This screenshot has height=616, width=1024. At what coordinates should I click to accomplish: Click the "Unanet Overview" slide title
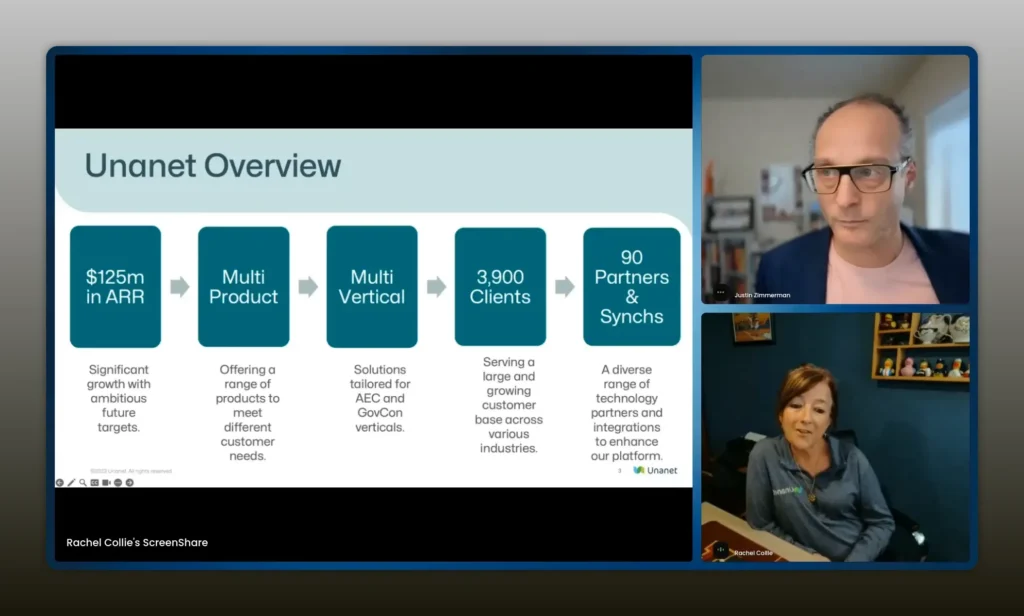pos(212,165)
